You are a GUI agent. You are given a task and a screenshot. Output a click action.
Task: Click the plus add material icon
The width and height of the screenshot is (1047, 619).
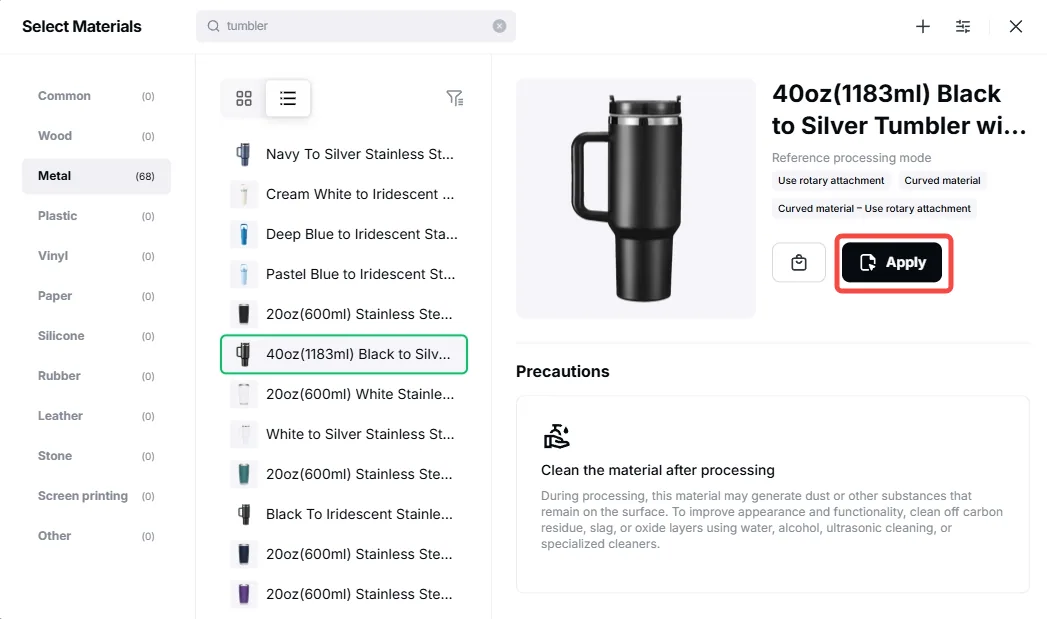(x=923, y=26)
